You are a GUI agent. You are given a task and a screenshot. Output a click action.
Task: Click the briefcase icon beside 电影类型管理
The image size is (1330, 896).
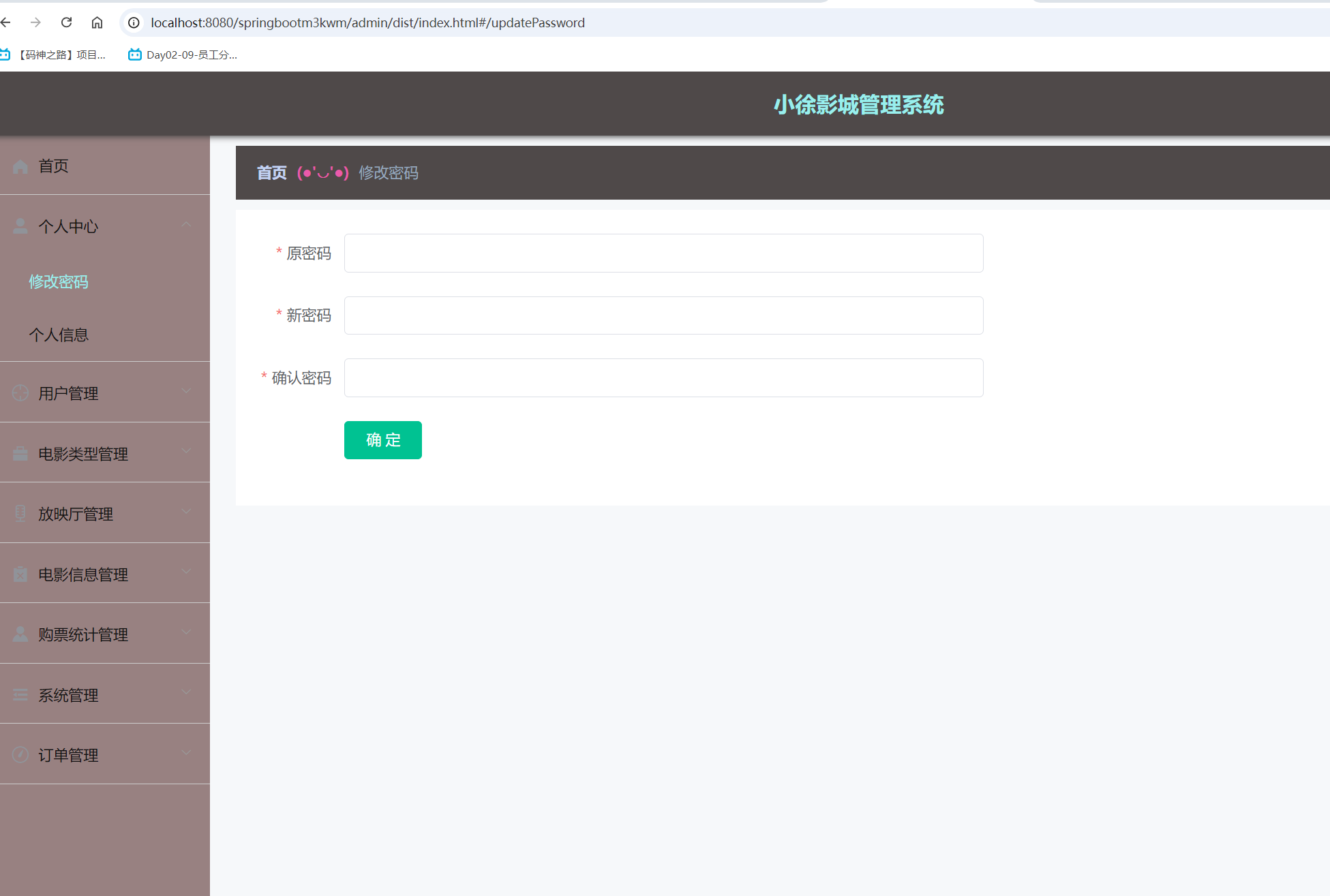pos(20,454)
